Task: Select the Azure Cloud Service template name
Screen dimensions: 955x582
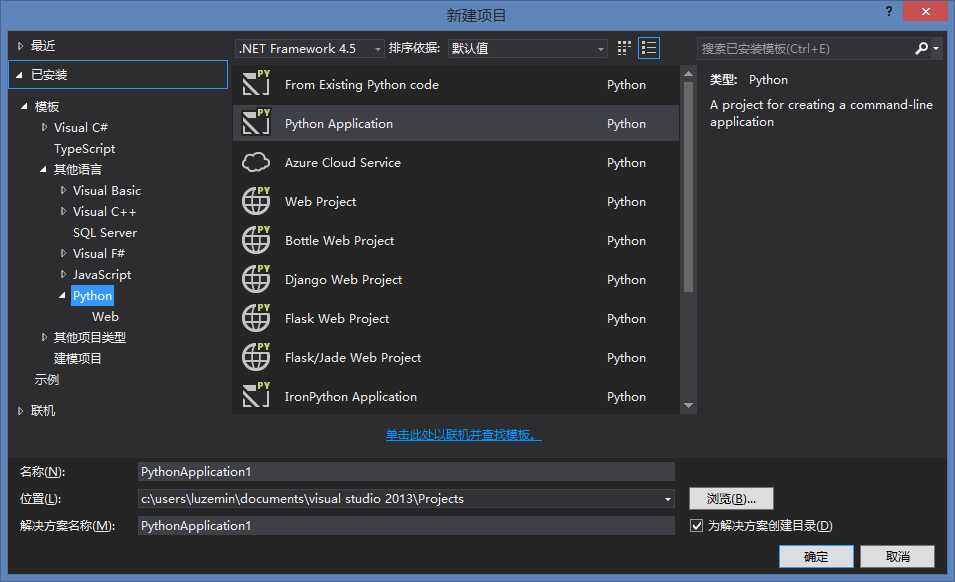Action: point(343,163)
